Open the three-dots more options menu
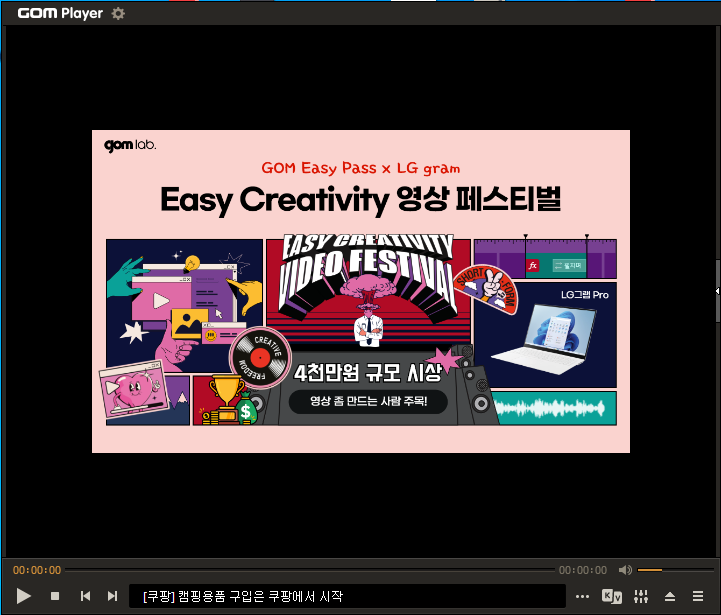Viewport: 721px width, 615px height. (x=582, y=597)
